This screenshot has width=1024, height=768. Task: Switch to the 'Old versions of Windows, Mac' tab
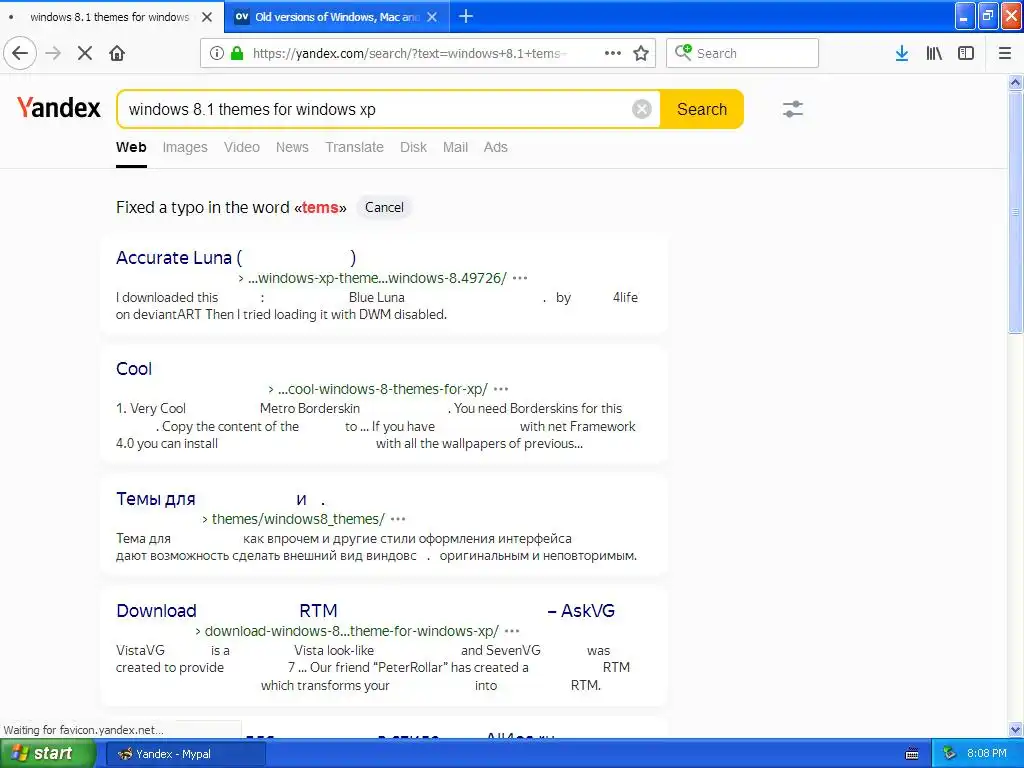point(338,17)
